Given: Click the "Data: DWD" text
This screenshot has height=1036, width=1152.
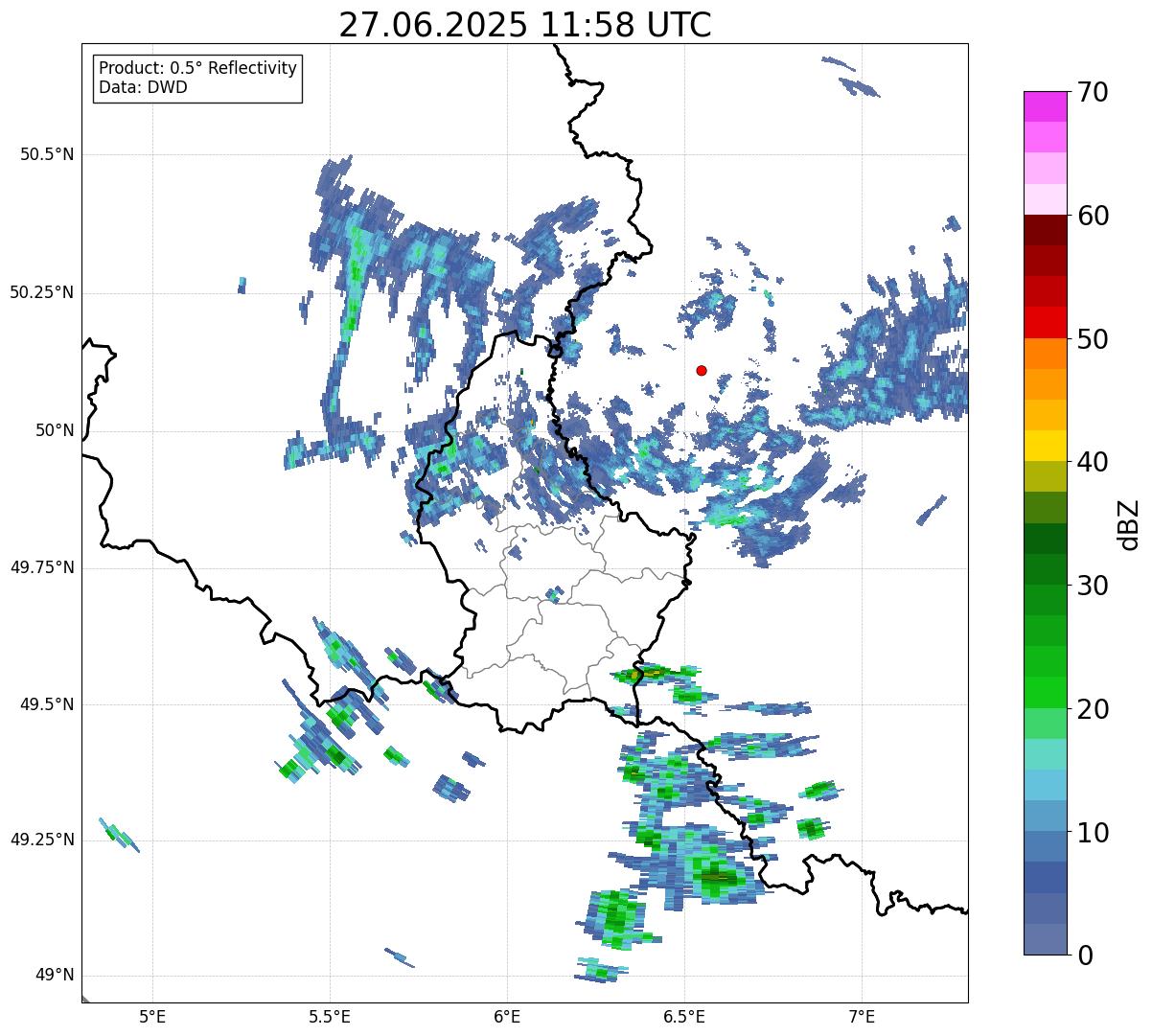Looking at the screenshot, I should (144, 88).
